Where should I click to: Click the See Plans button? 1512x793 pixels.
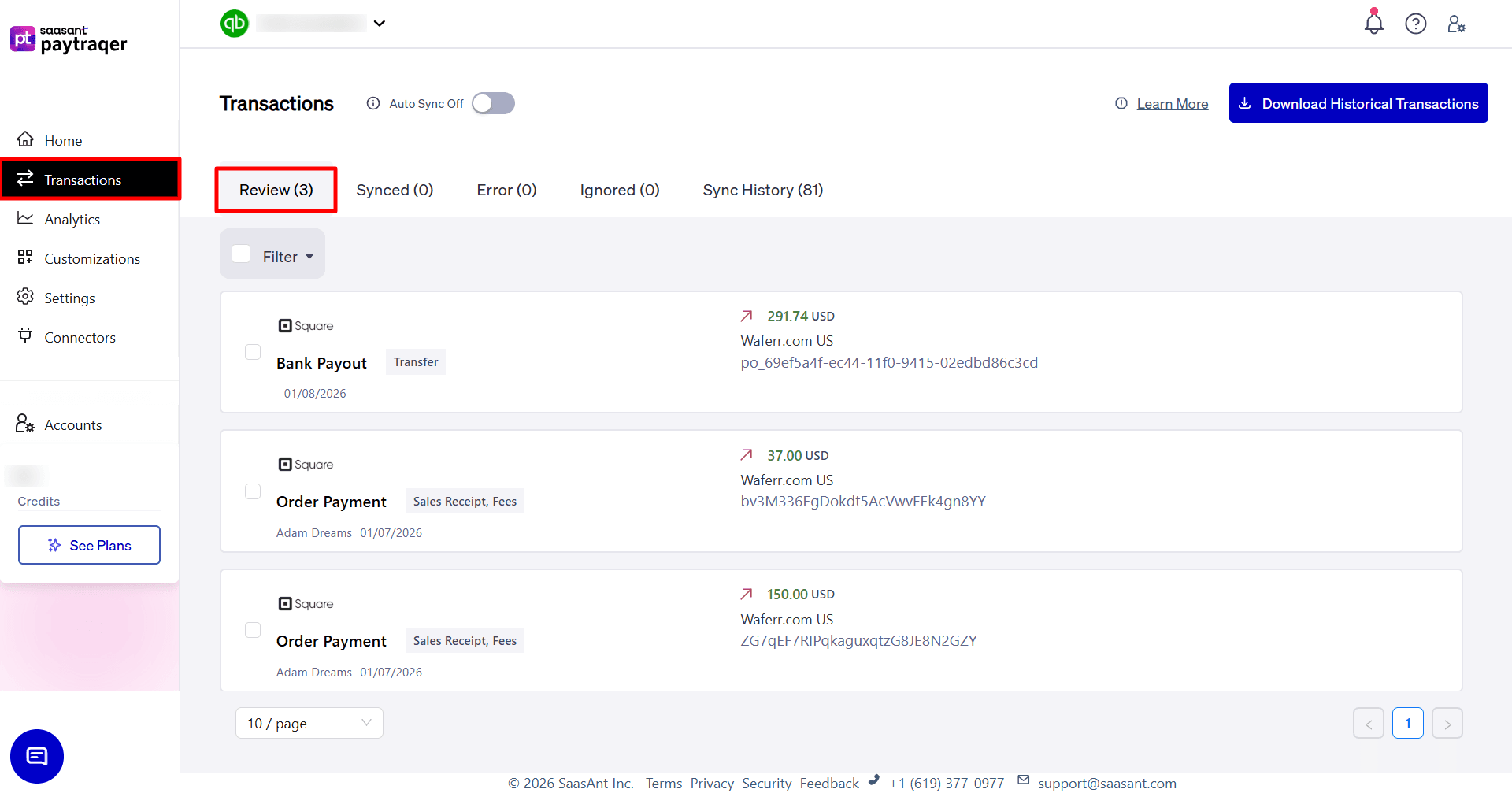click(x=89, y=545)
